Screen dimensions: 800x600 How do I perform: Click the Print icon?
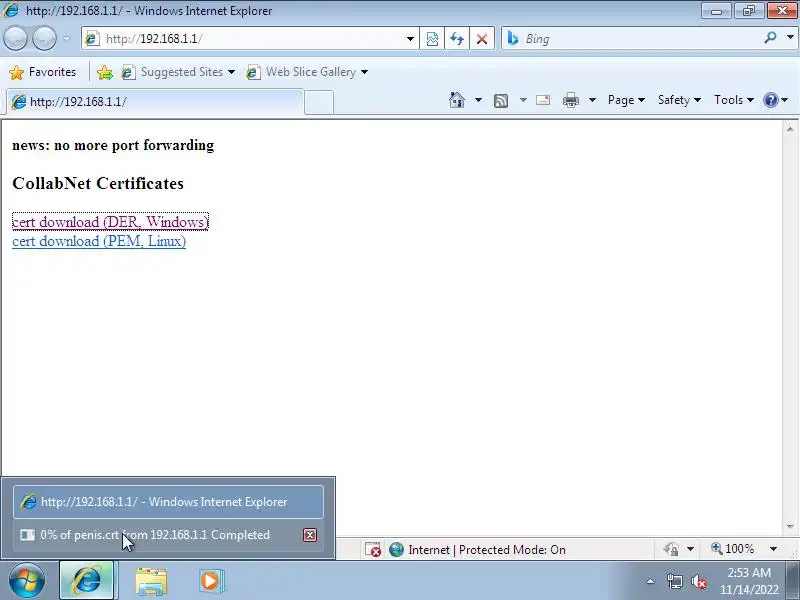571,100
